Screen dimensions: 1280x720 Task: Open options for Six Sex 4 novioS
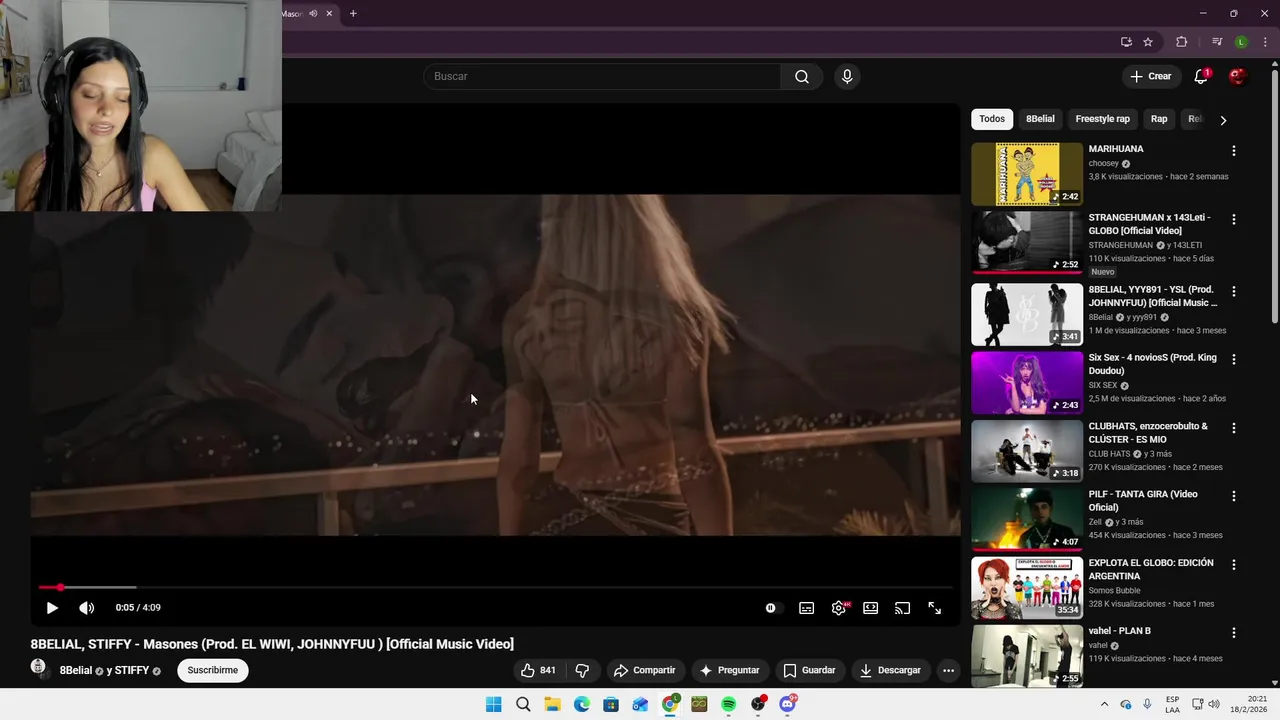click(1233, 359)
